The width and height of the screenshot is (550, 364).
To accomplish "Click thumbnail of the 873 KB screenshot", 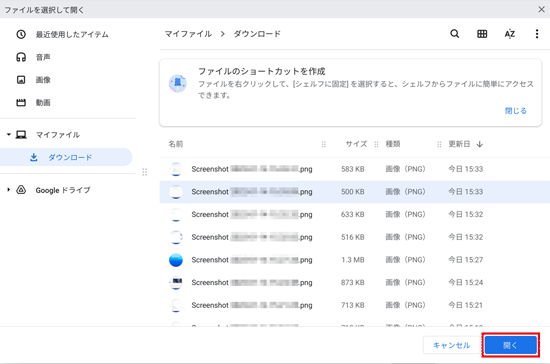I will [176, 283].
